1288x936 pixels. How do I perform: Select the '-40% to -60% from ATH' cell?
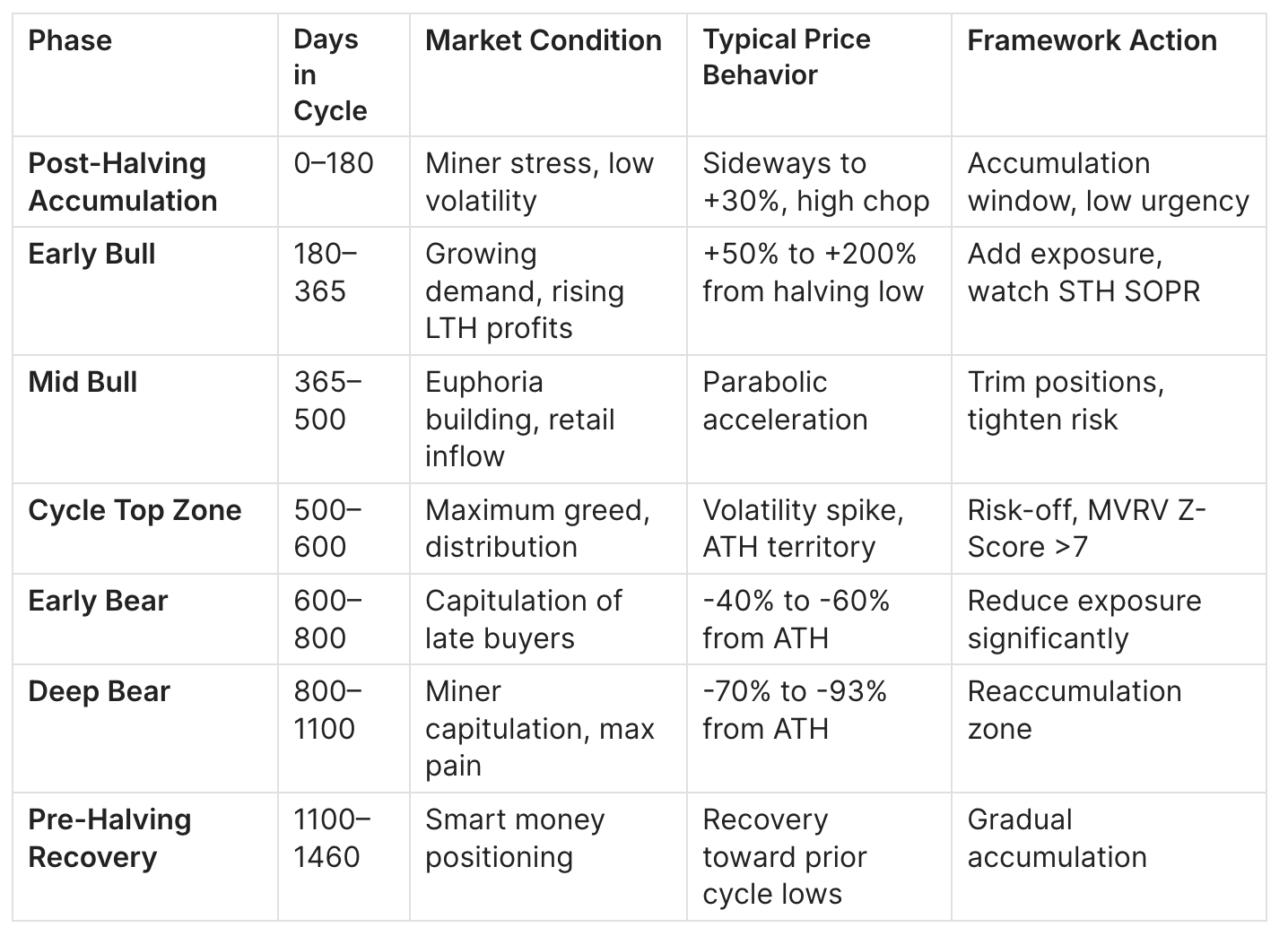[795, 620]
